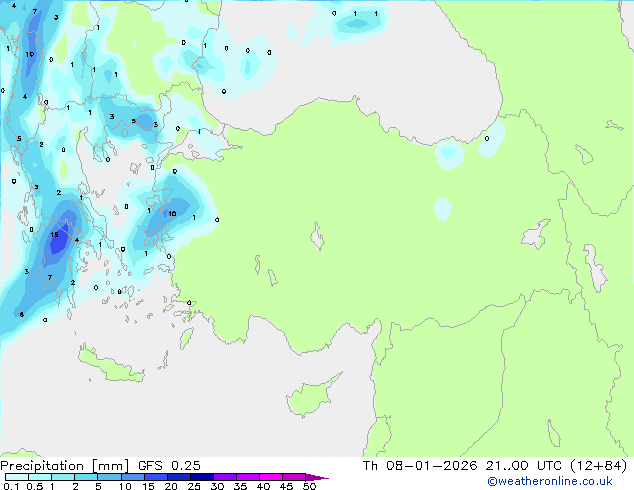Screen dimensions: 634x490
Task: Open the weatheronline.co.uk credit link
Action: click(550, 481)
